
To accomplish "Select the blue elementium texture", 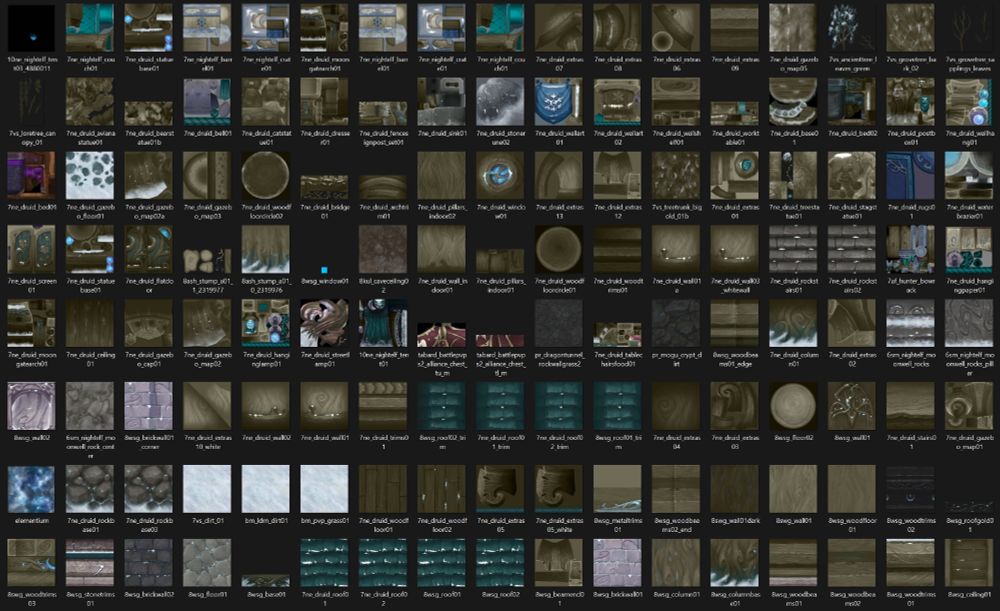I will (31, 489).
